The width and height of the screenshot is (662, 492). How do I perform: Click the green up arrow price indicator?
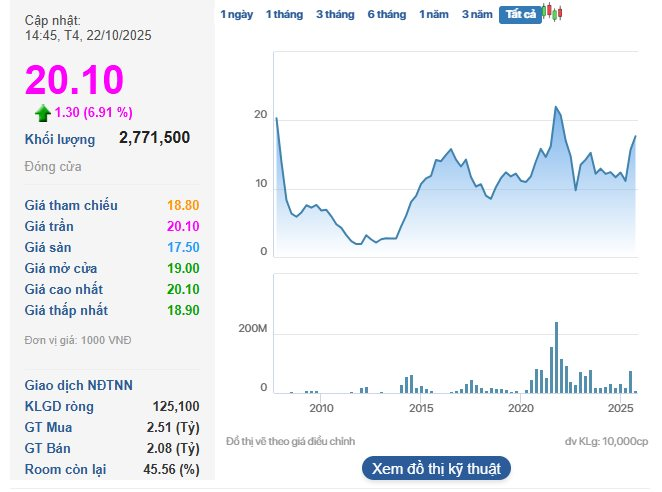[42, 112]
